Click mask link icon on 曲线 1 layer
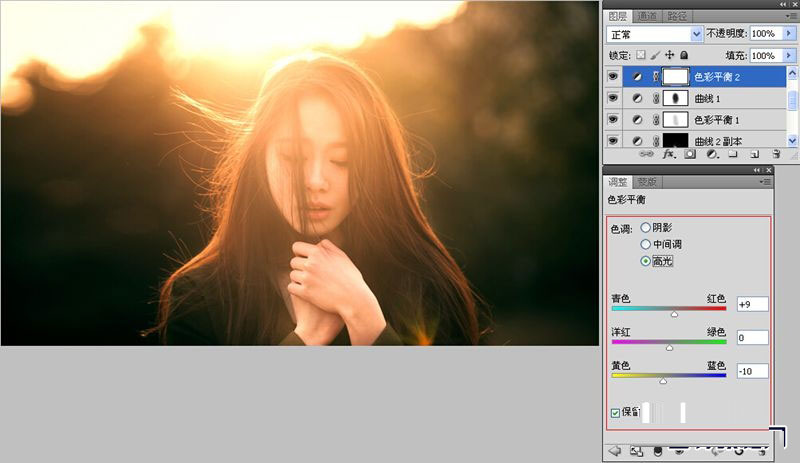The width and height of the screenshot is (800, 463). 656,98
